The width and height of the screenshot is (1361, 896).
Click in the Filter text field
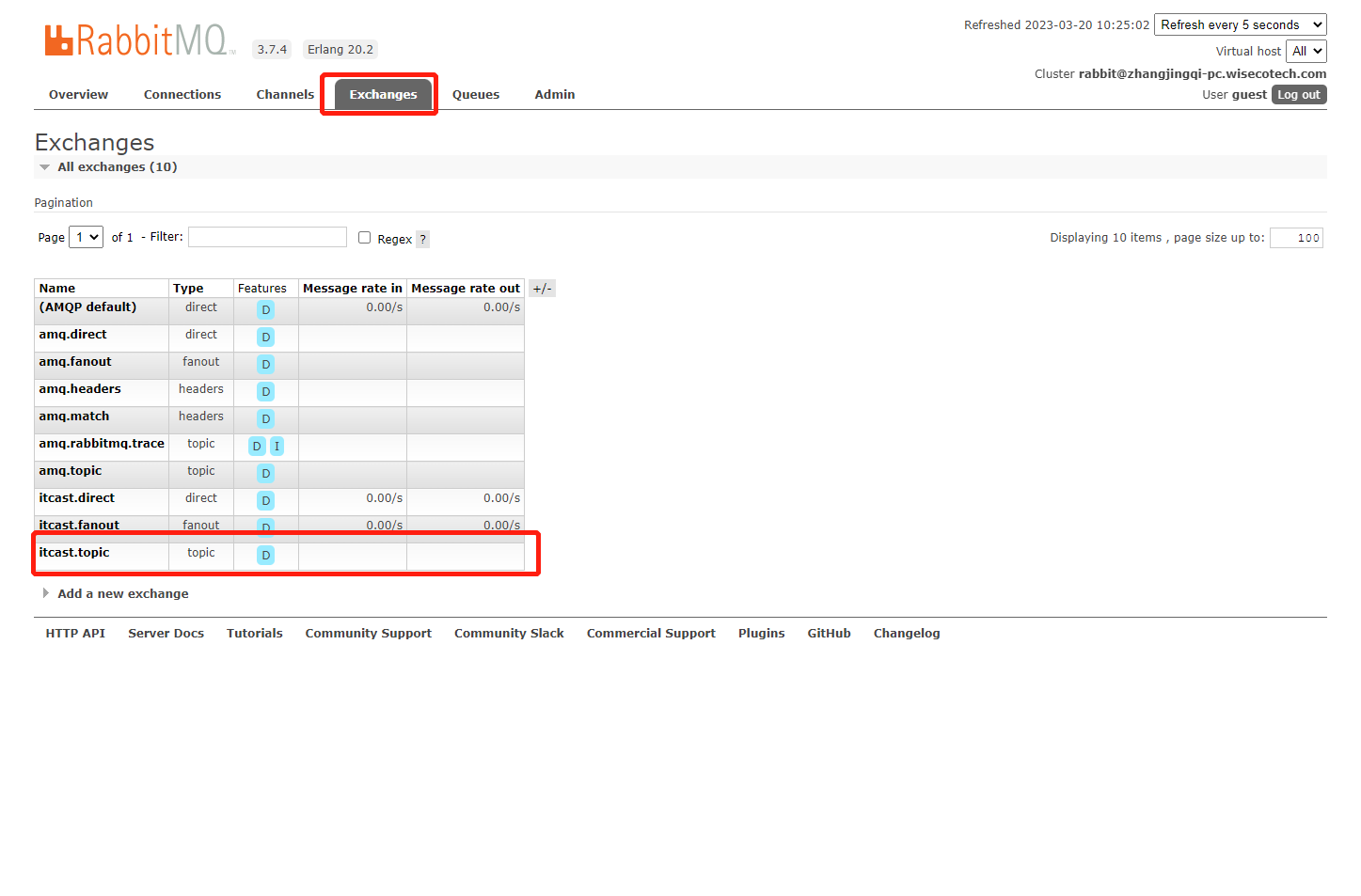coord(267,237)
